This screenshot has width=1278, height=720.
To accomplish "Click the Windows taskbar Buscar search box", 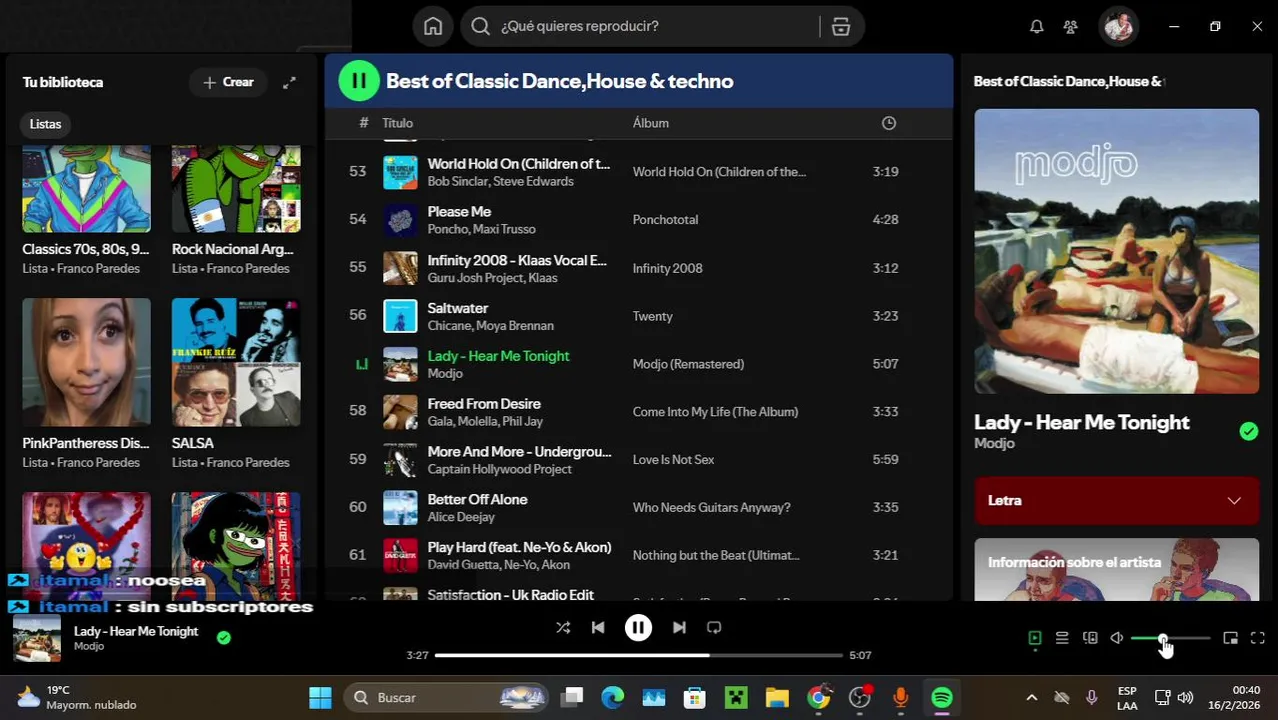I will tap(447, 698).
